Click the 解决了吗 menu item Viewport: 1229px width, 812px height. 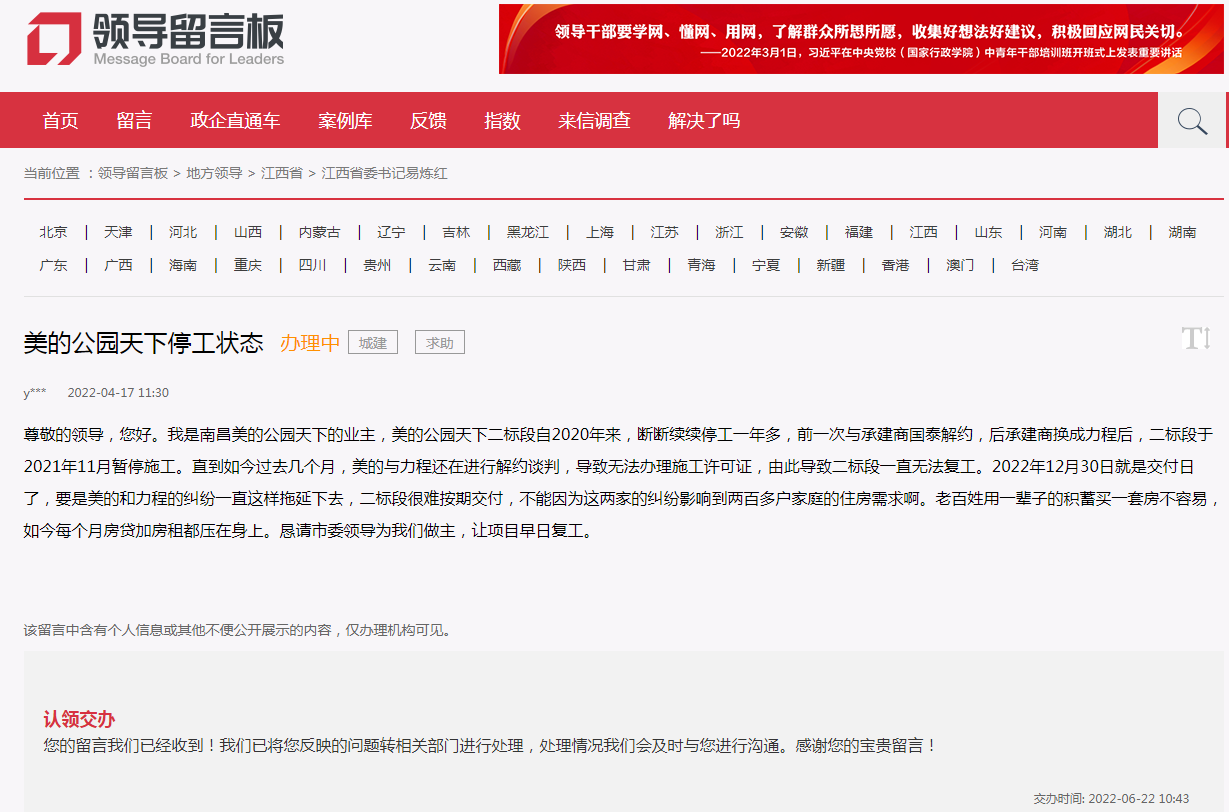[704, 121]
